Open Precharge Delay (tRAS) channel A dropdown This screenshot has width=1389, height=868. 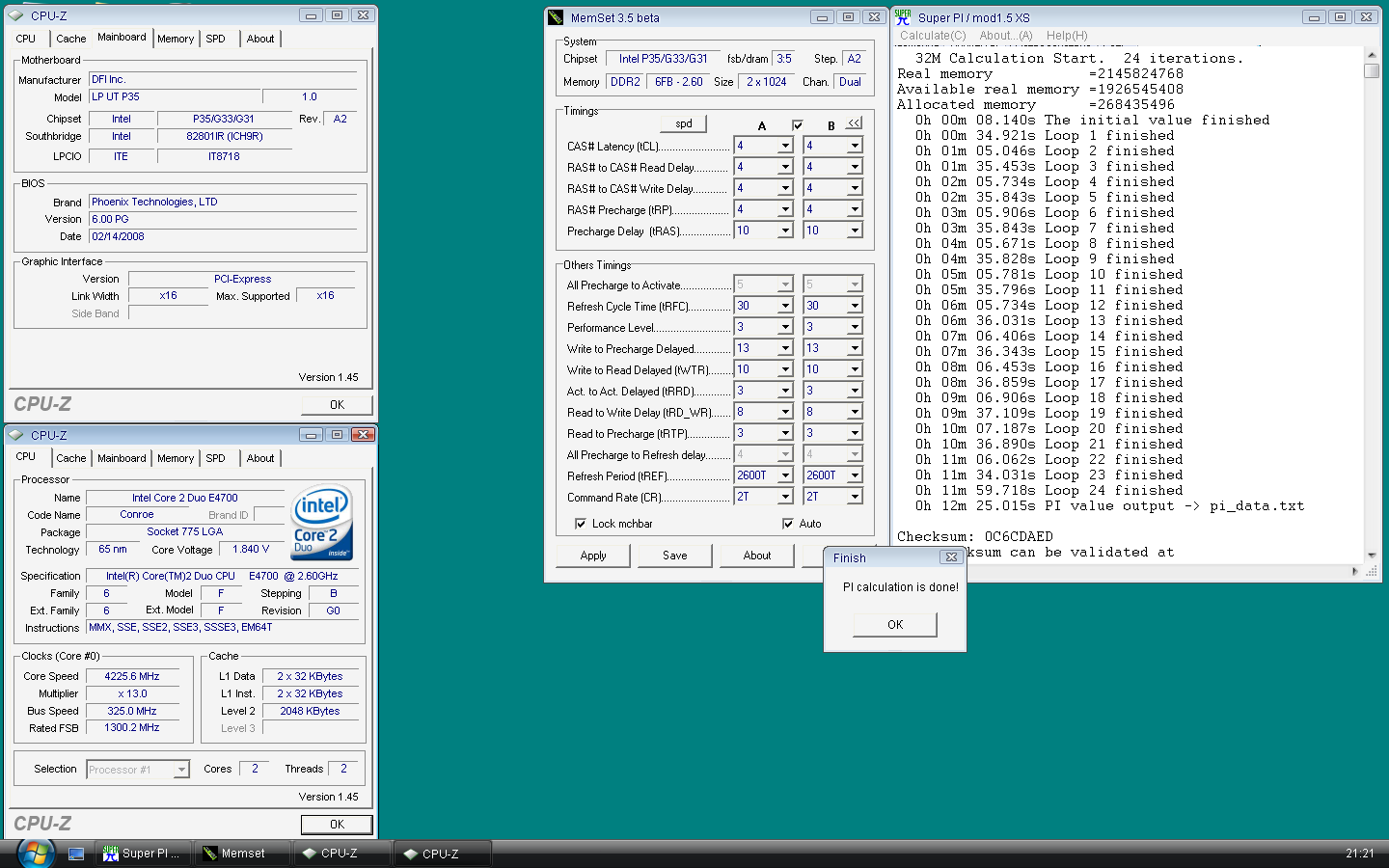click(785, 231)
